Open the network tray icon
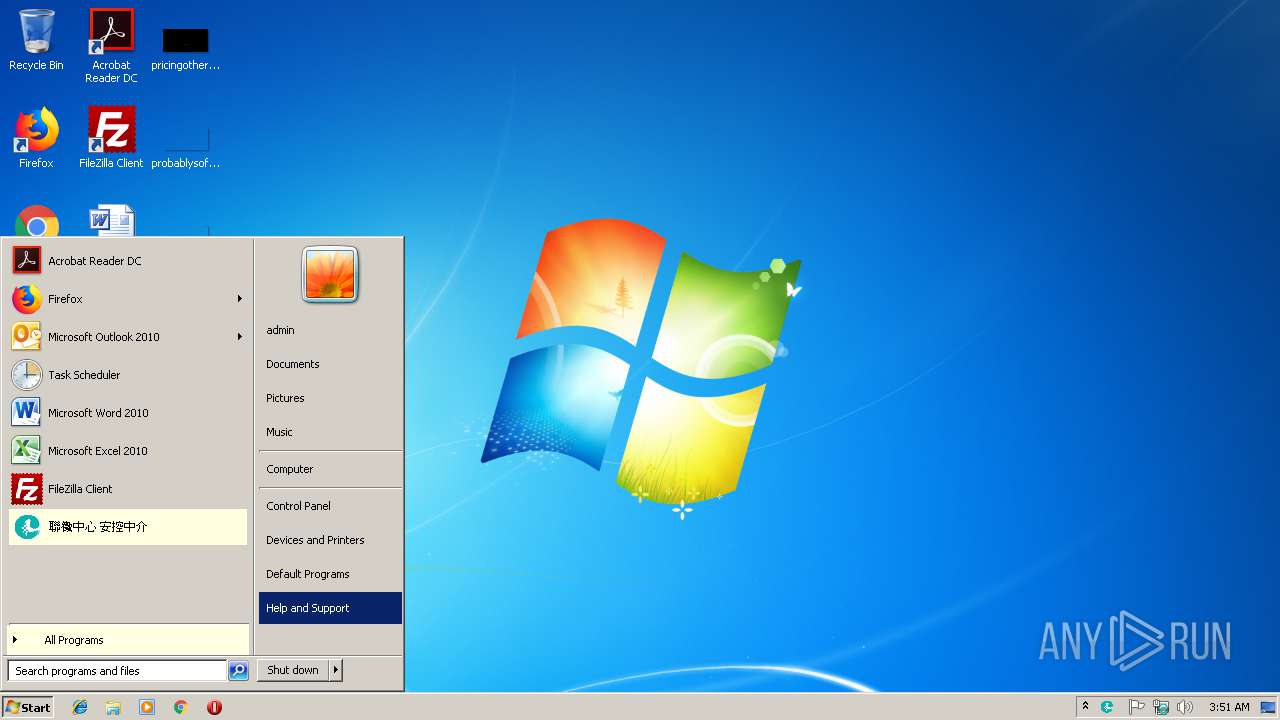Screen dimensions: 1280x720 tap(1161, 707)
